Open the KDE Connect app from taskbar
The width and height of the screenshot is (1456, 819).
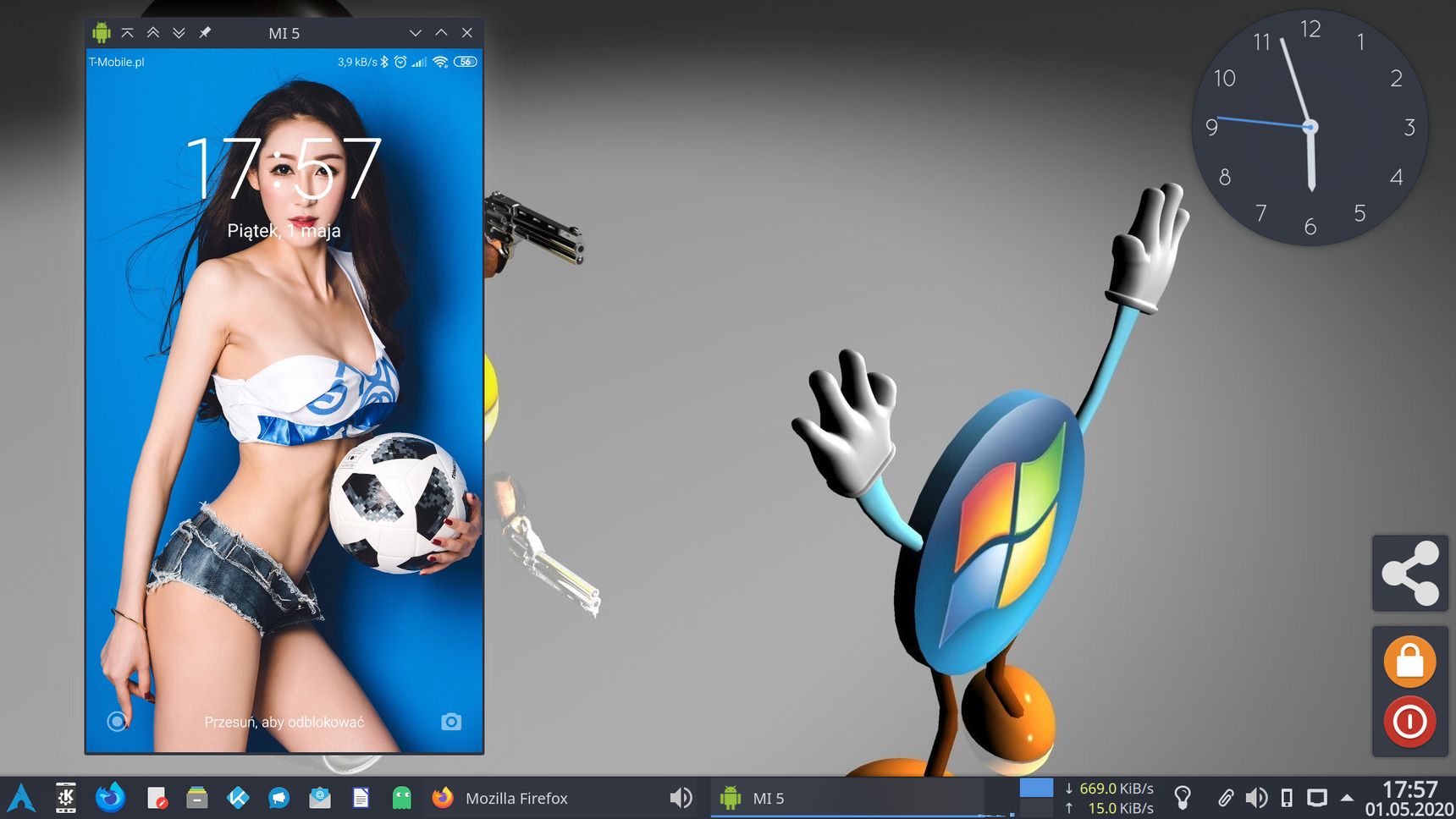point(66,798)
